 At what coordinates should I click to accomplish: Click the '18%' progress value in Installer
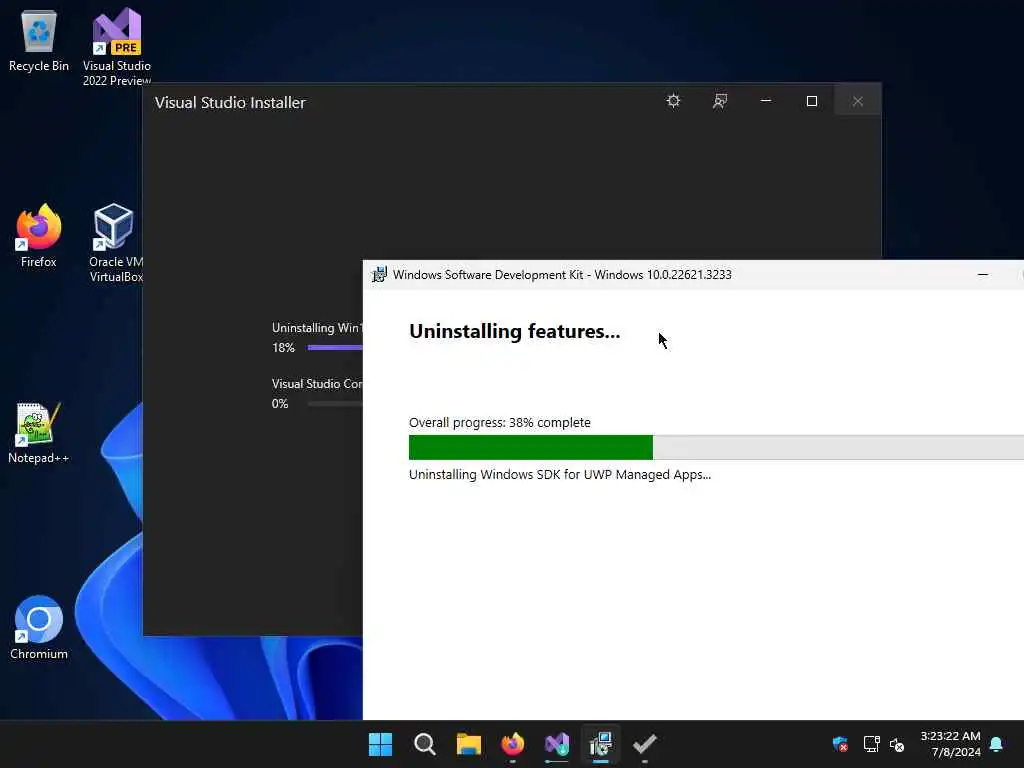[x=283, y=347]
